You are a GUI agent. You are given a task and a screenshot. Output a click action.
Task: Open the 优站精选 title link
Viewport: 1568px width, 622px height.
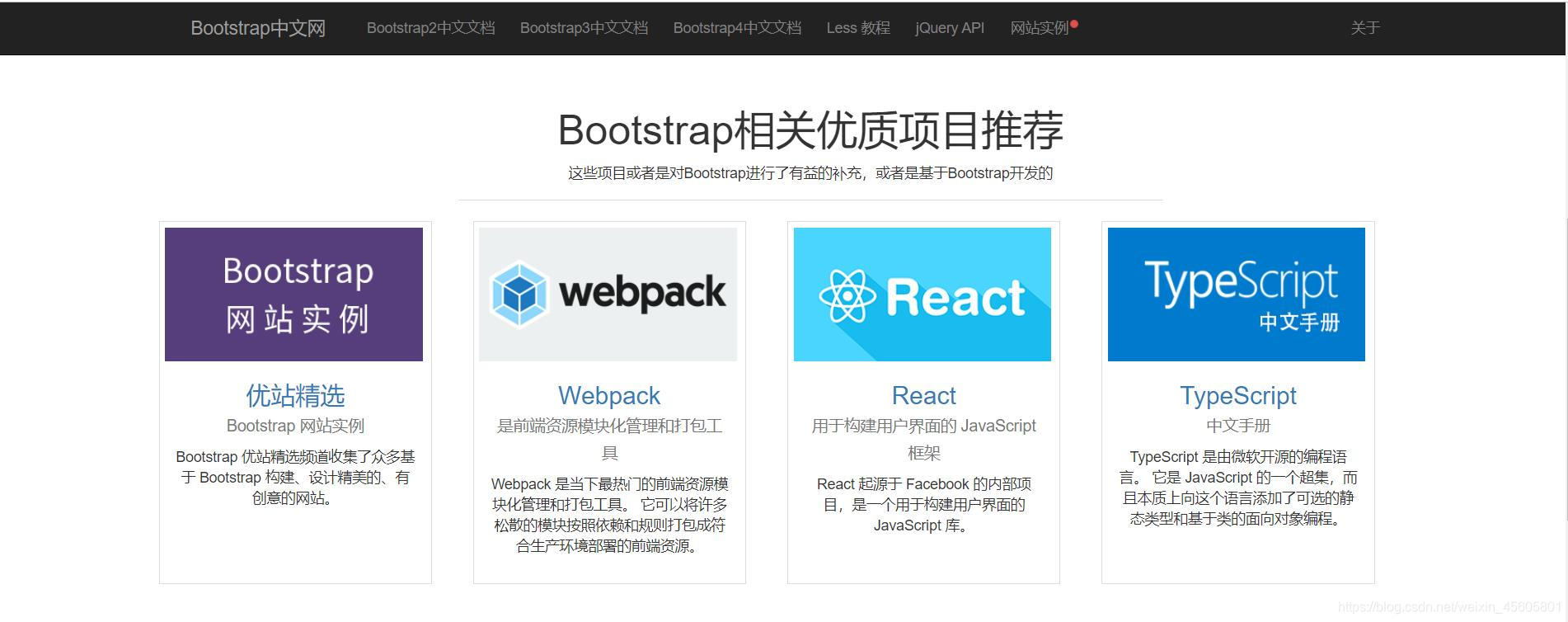click(x=295, y=396)
